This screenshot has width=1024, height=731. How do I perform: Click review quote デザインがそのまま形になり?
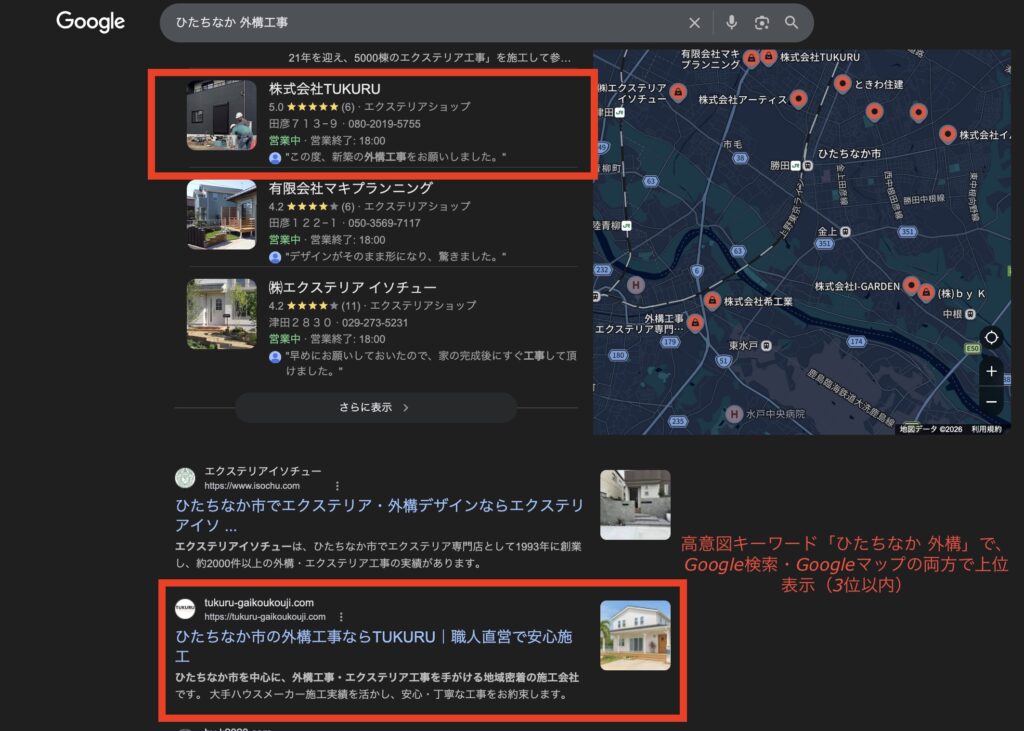395,256
